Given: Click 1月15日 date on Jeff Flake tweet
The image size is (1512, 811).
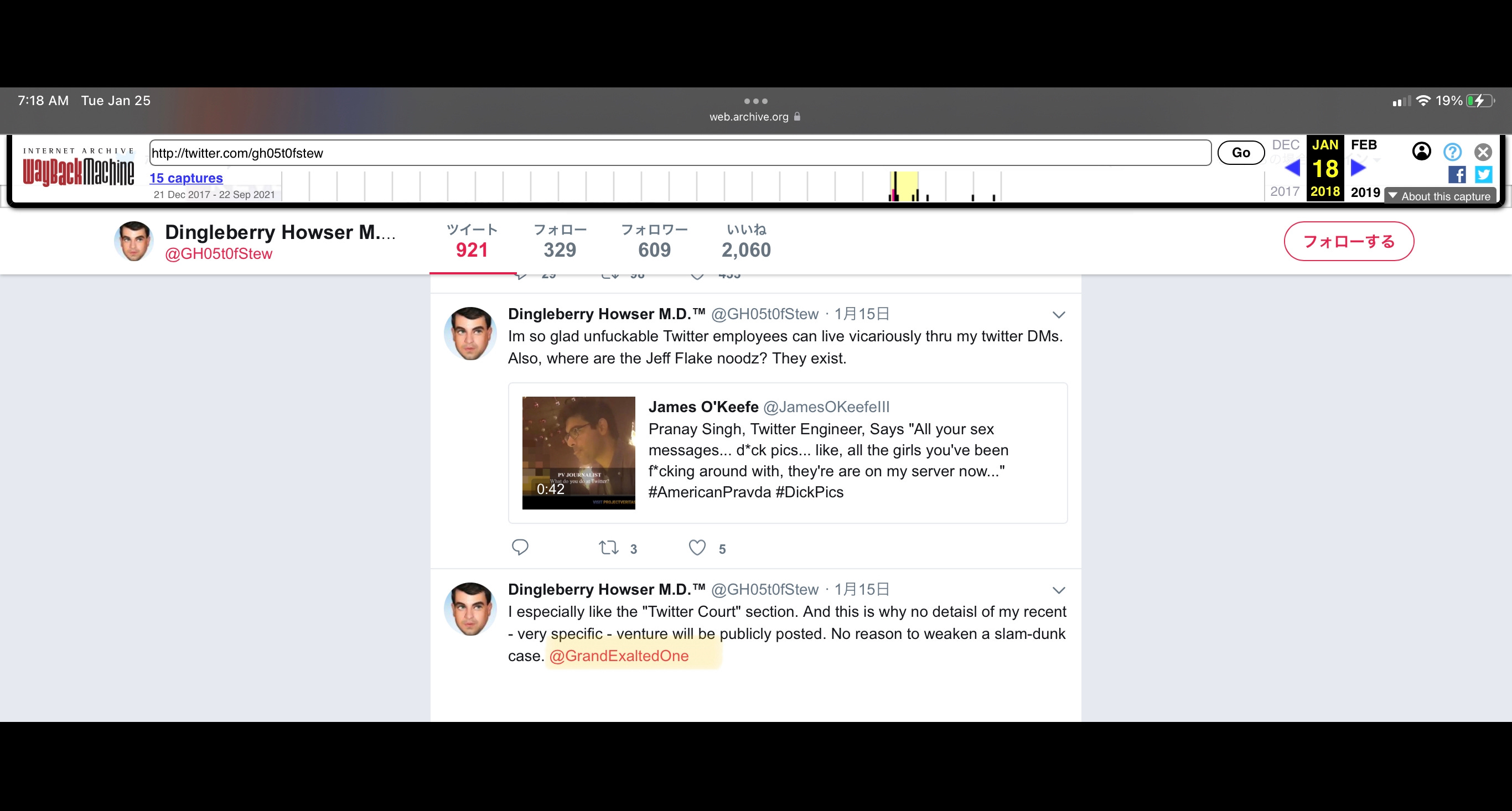Looking at the screenshot, I should [x=862, y=314].
